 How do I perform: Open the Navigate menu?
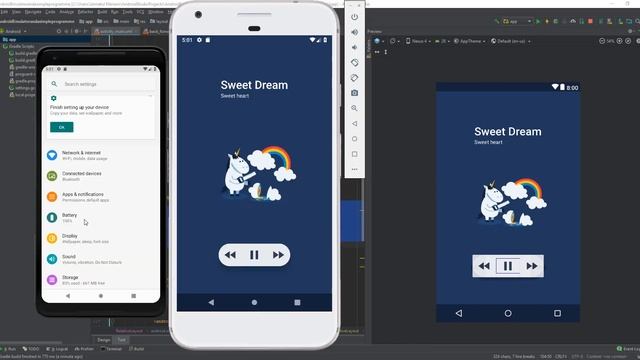33,12
